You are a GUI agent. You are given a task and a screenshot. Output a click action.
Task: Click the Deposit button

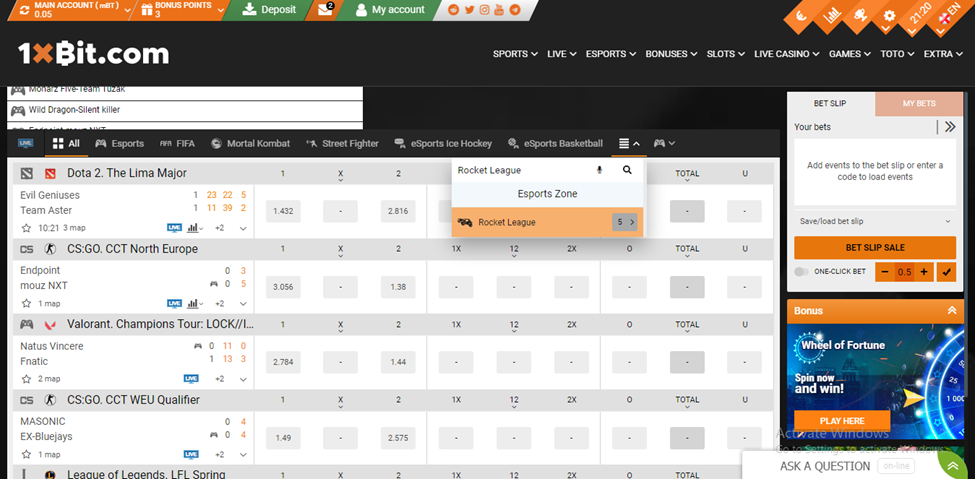(269, 10)
